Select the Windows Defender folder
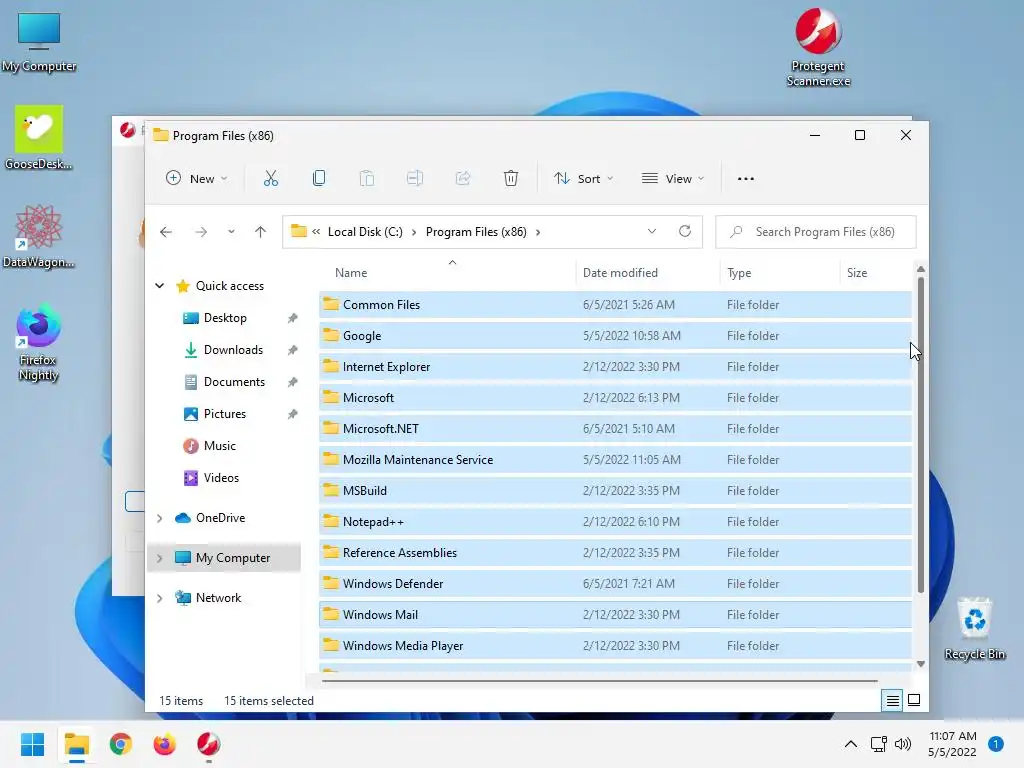Image resolution: width=1024 pixels, height=768 pixels. coord(615,584)
